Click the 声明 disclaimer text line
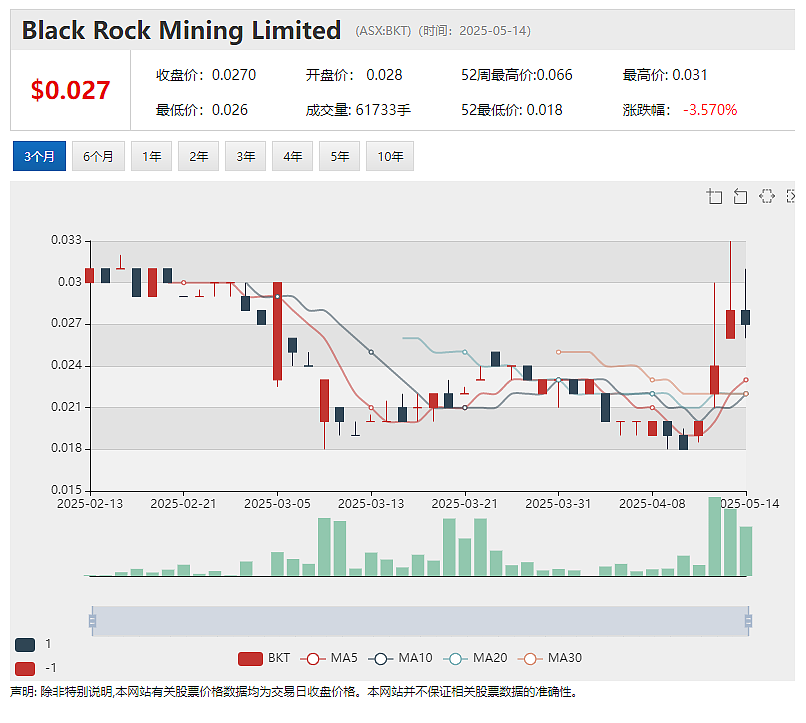The height and width of the screenshot is (723, 806). 295,693
